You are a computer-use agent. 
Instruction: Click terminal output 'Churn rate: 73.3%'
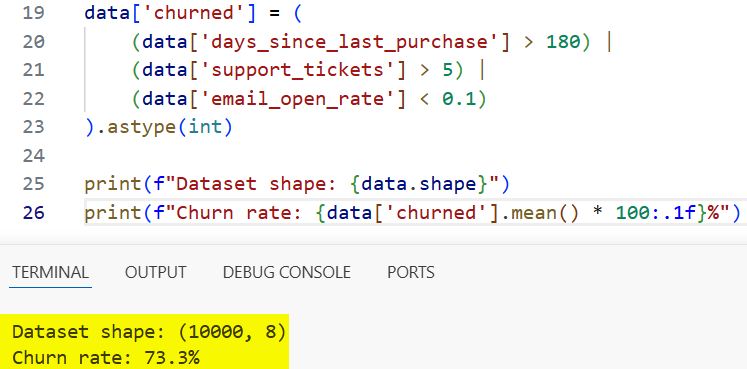106,357
